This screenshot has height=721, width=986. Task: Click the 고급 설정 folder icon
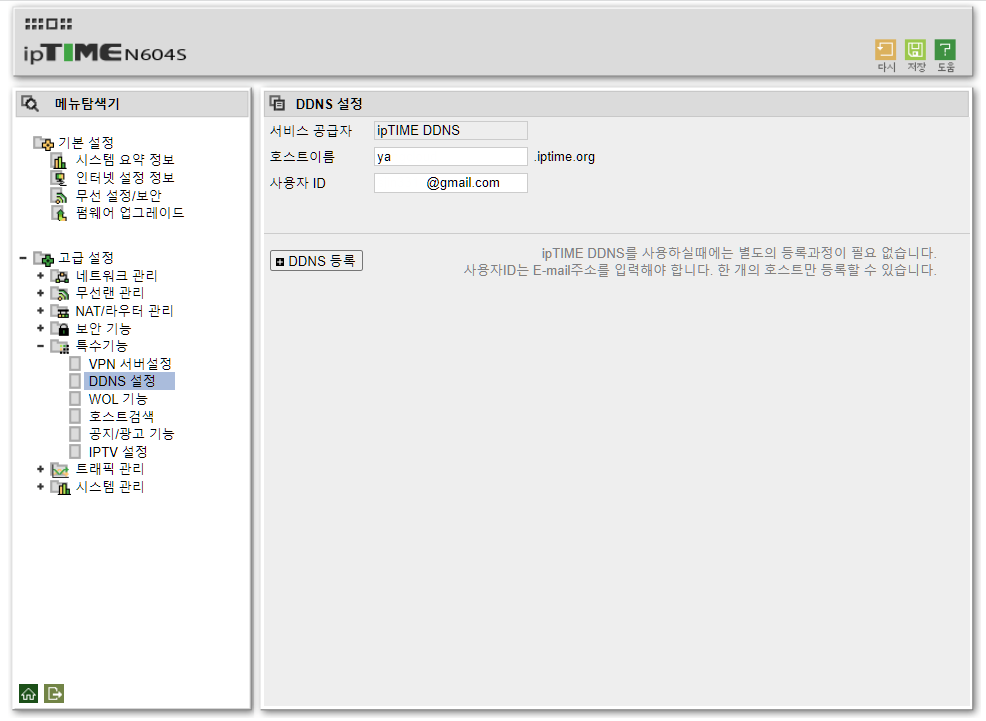point(43,258)
